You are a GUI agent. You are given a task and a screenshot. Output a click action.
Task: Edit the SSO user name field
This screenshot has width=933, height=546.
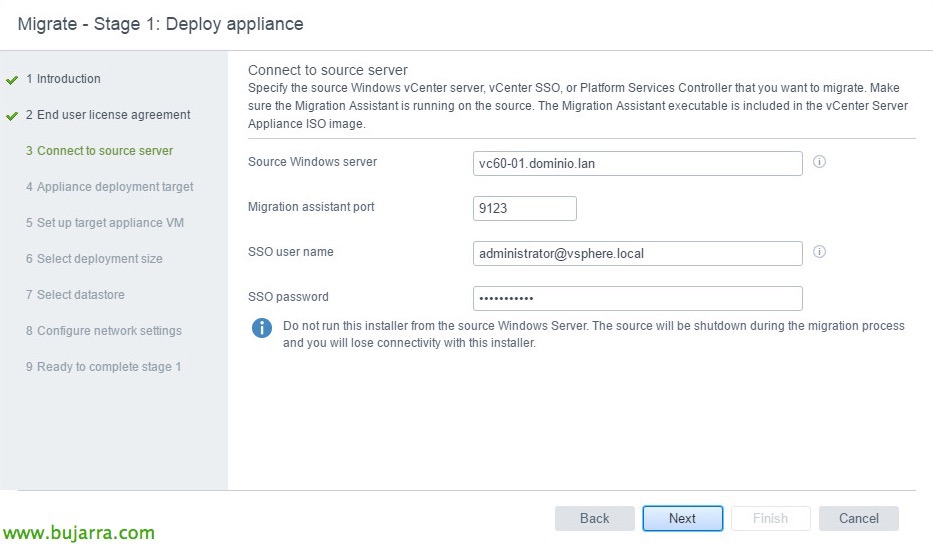point(637,253)
